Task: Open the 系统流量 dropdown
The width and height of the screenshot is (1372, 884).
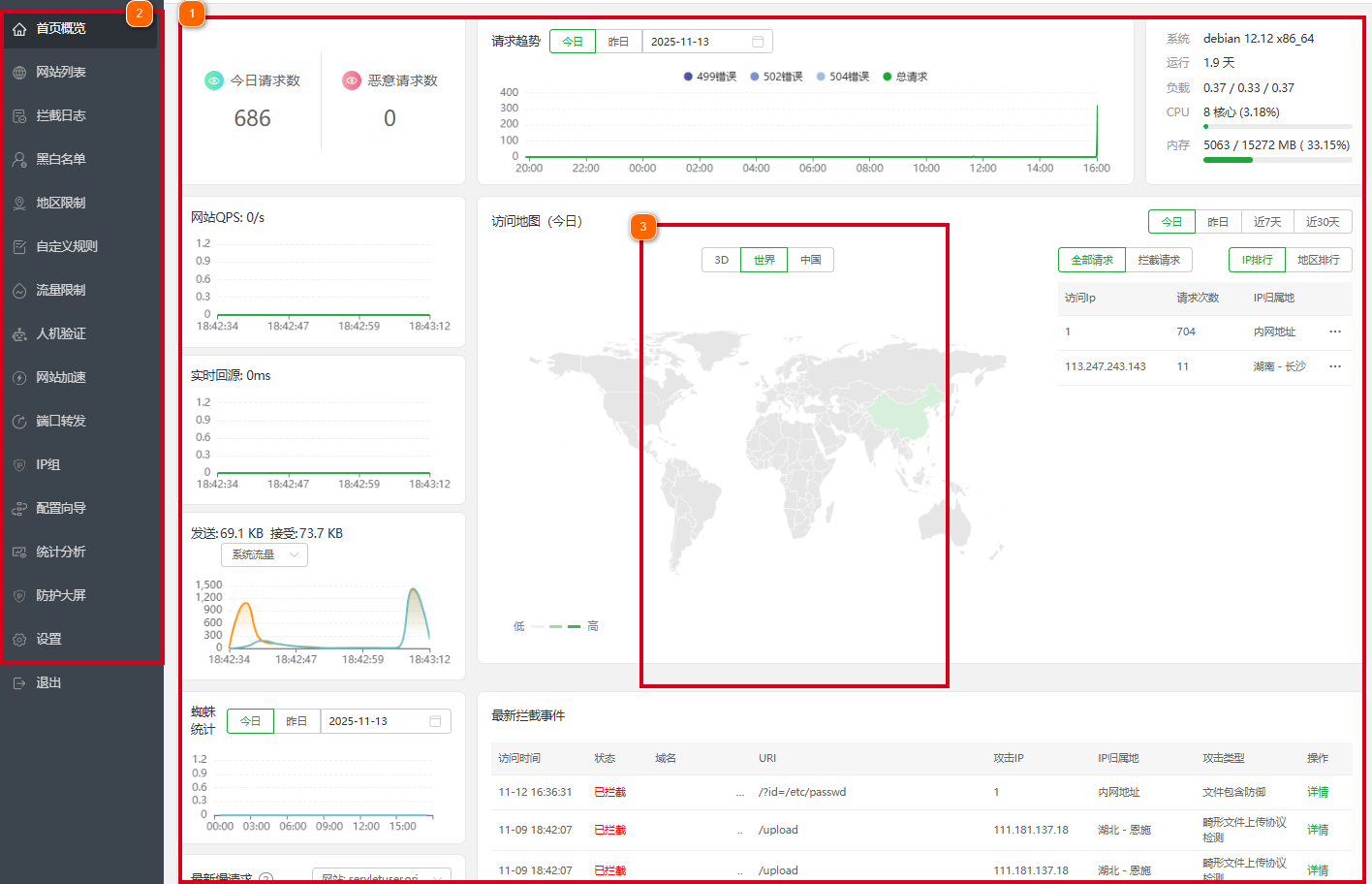Action: click(265, 554)
